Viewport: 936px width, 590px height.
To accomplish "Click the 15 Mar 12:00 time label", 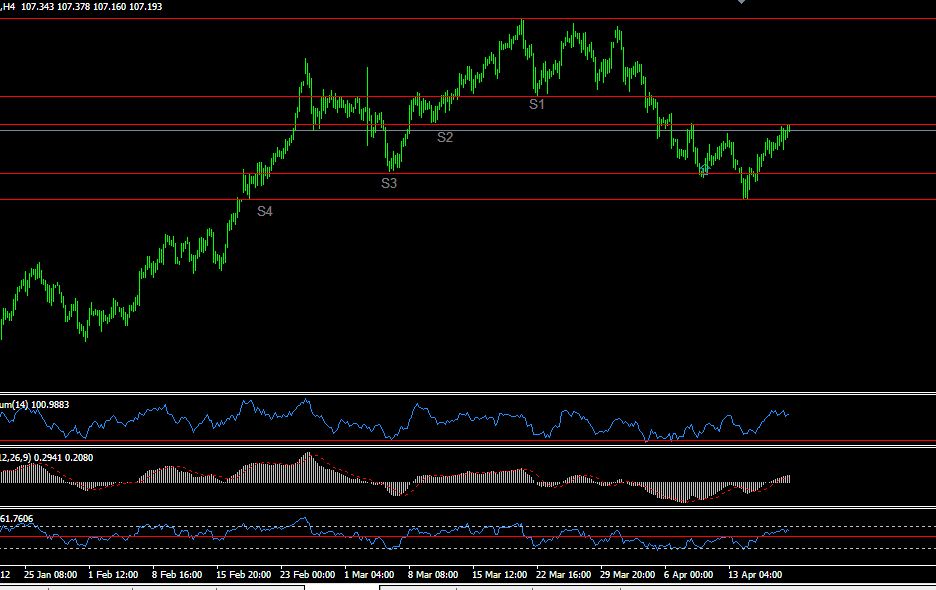I will (x=499, y=574).
